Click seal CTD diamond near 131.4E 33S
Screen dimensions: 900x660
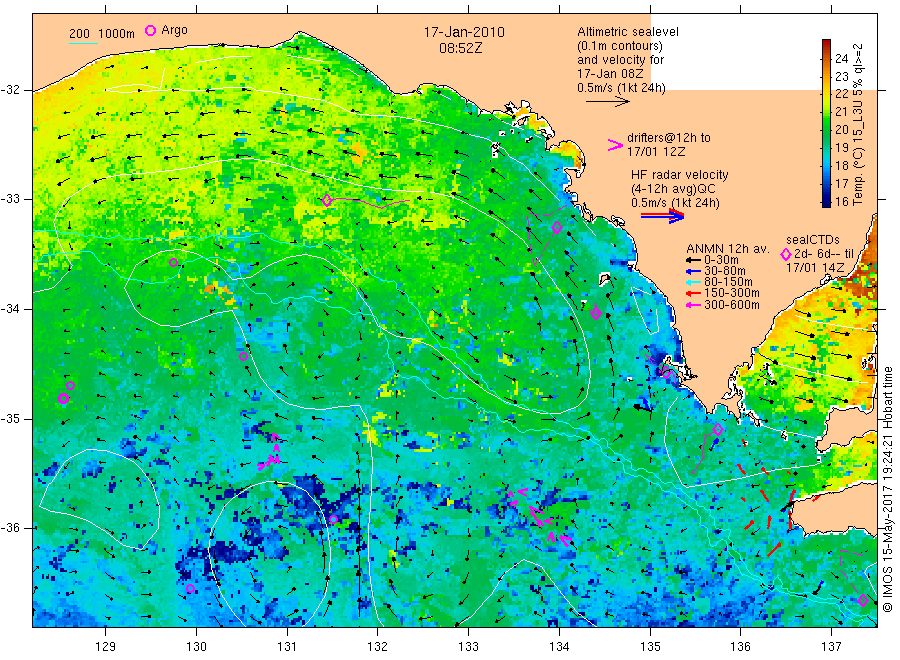tap(327, 200)
